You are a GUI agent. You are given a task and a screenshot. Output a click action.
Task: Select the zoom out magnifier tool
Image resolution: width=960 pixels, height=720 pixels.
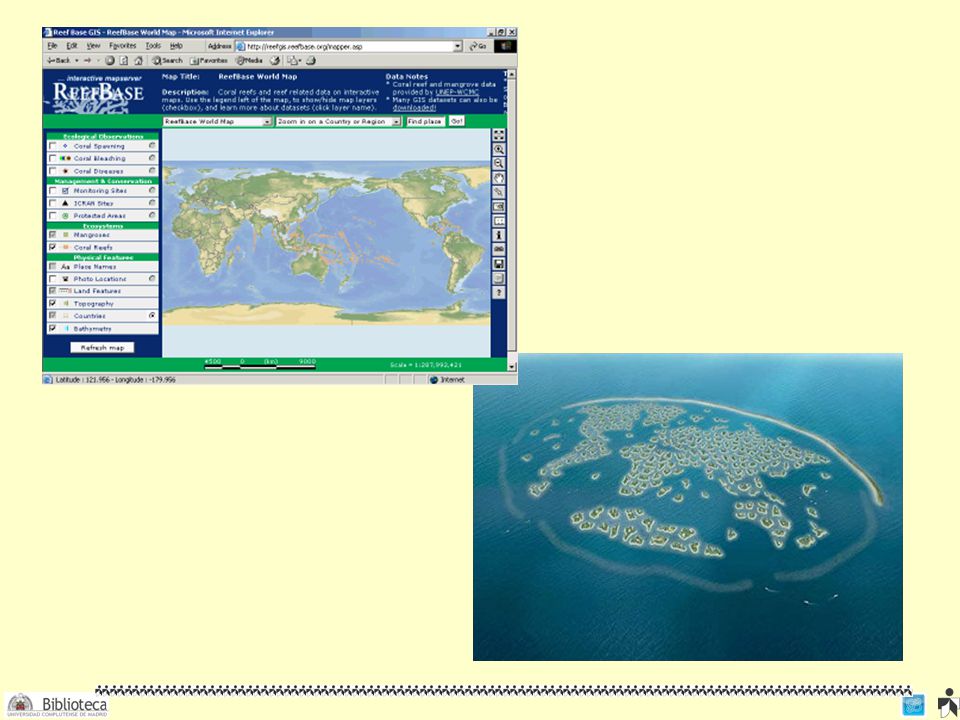point(499,163)
